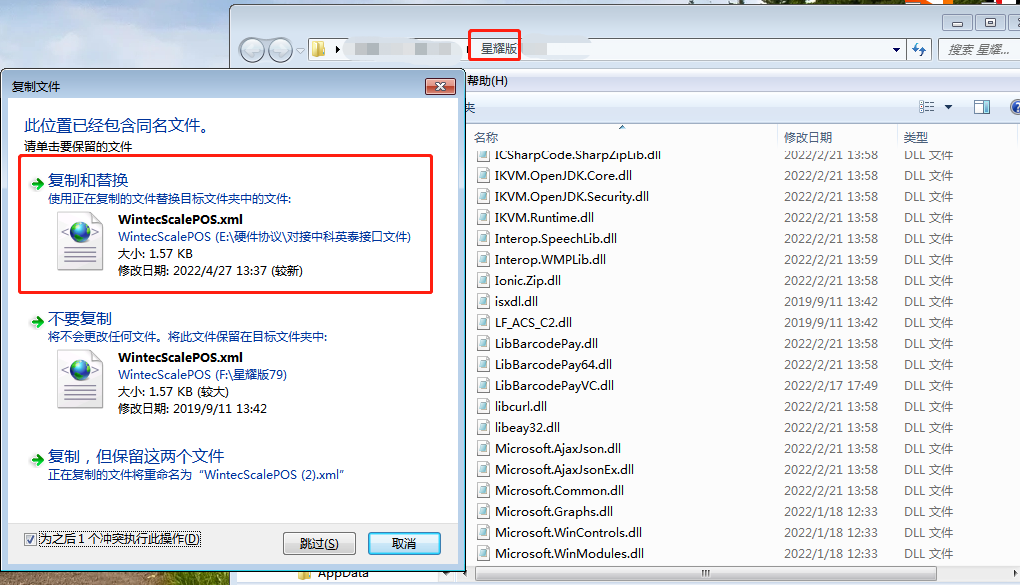Select Ionic.Zip.dll file icon
Screen dimensions: 1020x585
(483, 280)
